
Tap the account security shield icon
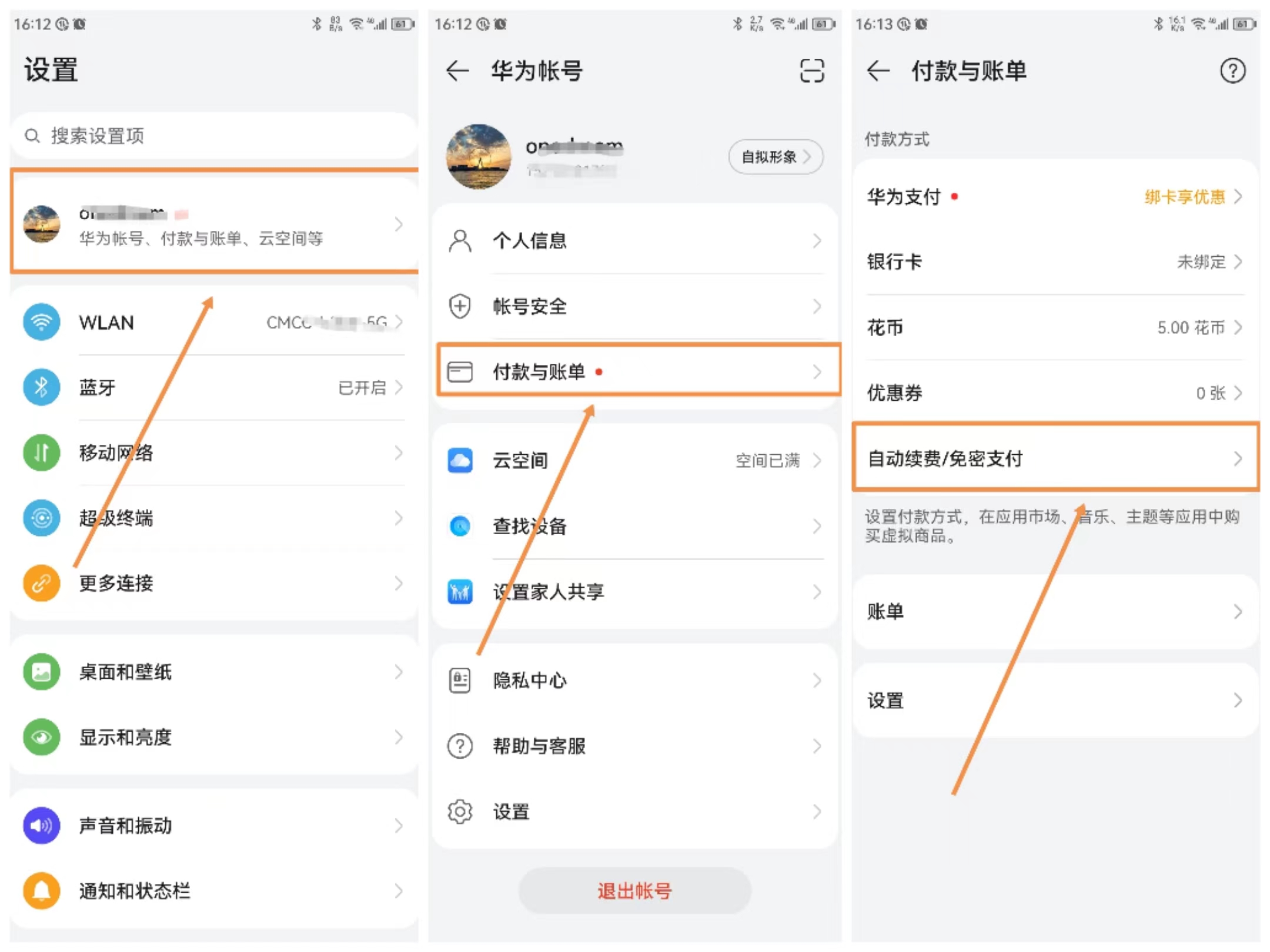(460, 306)
